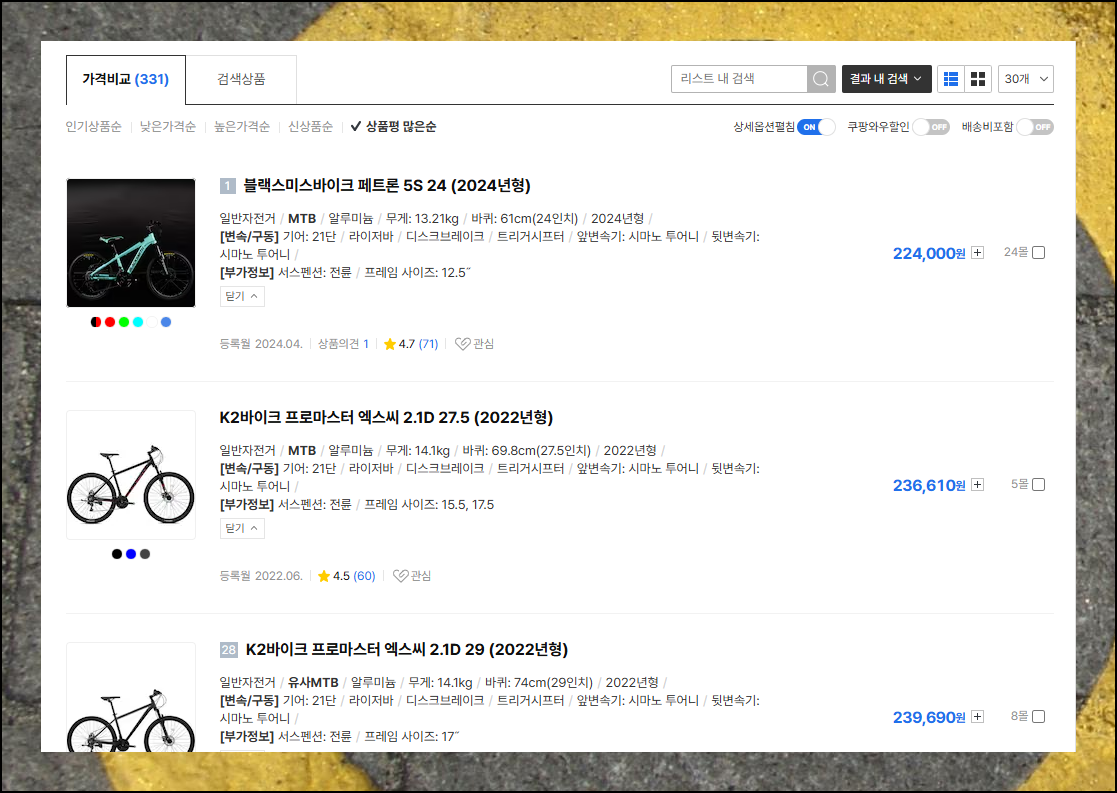The width and height of the screenshot is (1117, 793).
Task: Expand price list plus for 224,000원
Action: (977, 253)
